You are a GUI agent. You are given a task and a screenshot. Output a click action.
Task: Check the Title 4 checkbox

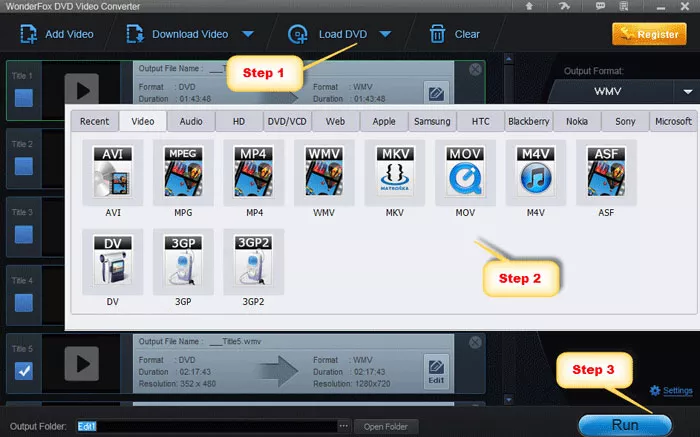click(x=24, y=303)
